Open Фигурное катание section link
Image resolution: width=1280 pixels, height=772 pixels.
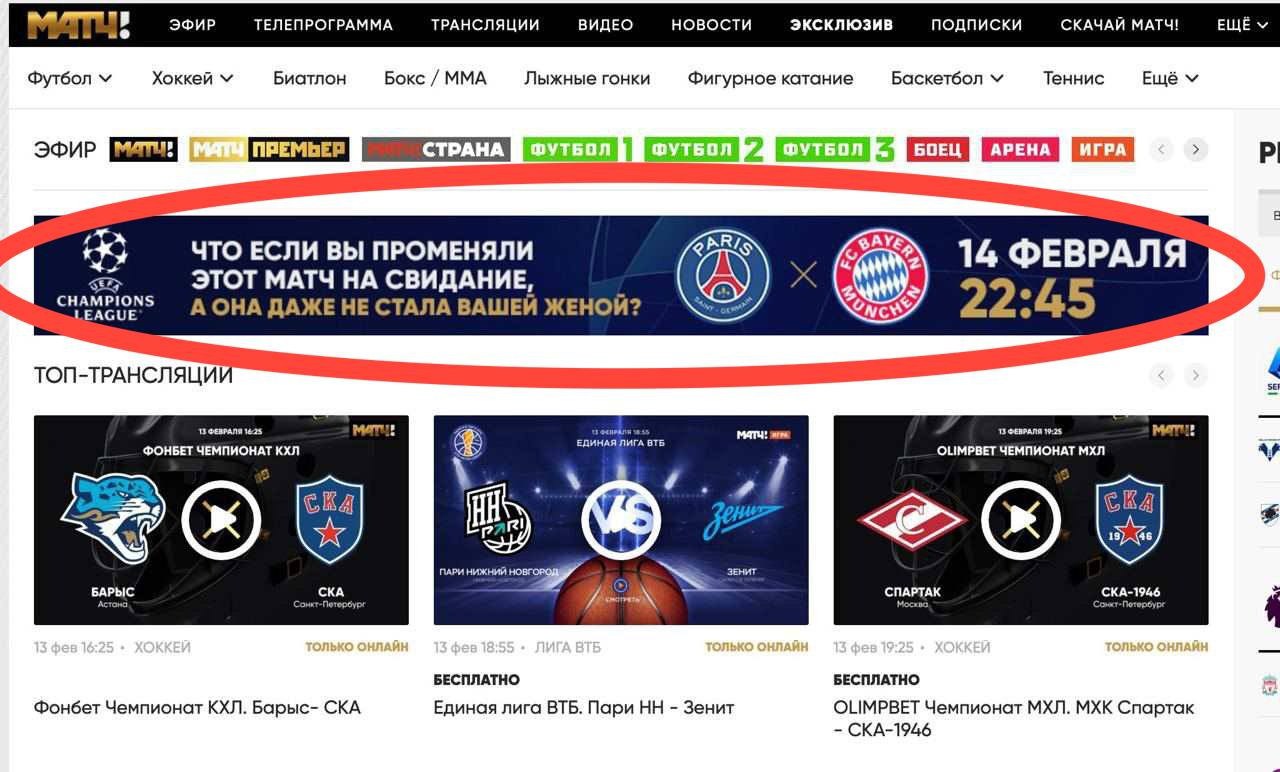tap(770, 78)
